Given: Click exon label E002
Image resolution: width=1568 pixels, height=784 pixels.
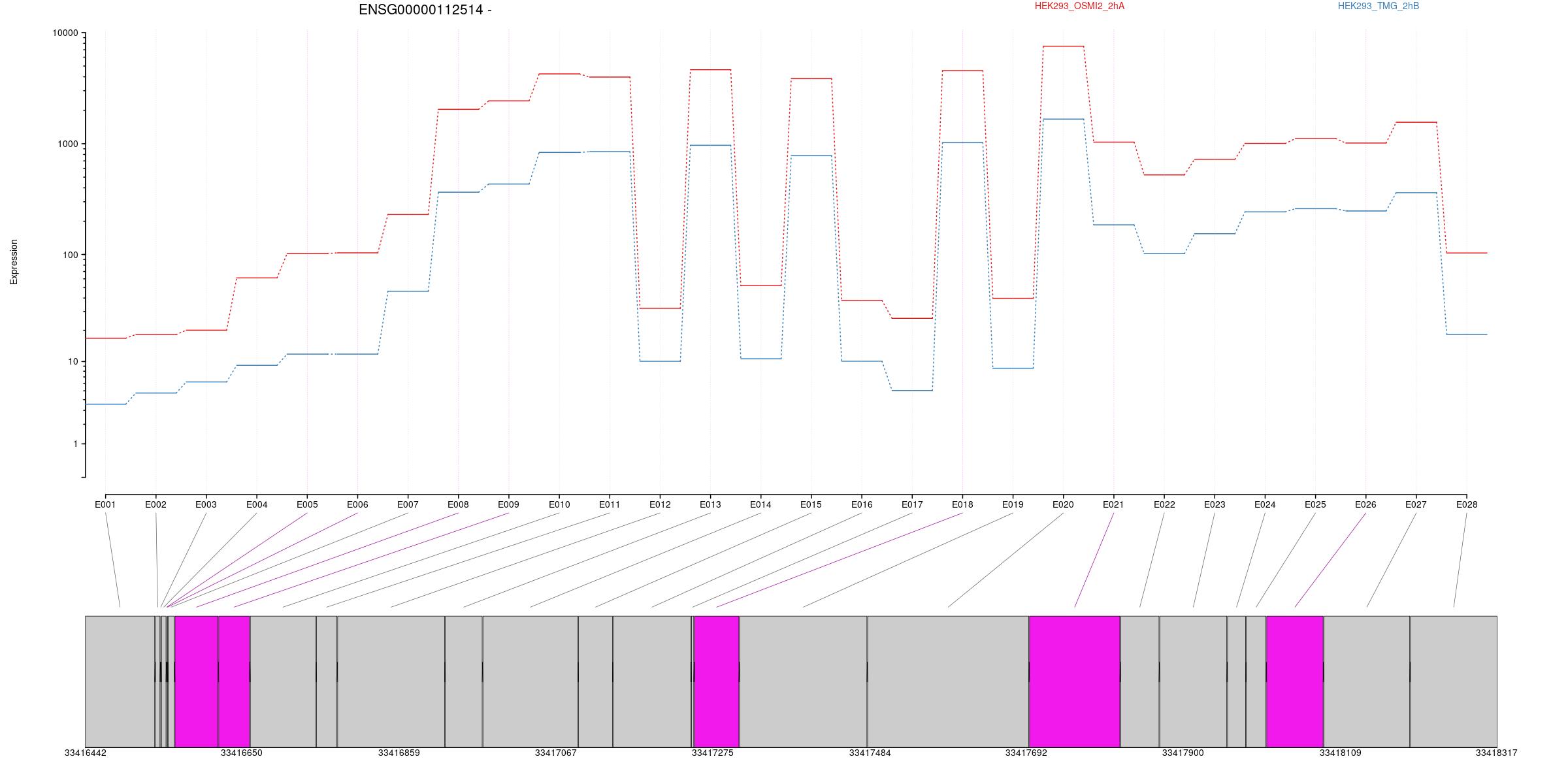Looking at the screenshot, I should coord(155,504).
